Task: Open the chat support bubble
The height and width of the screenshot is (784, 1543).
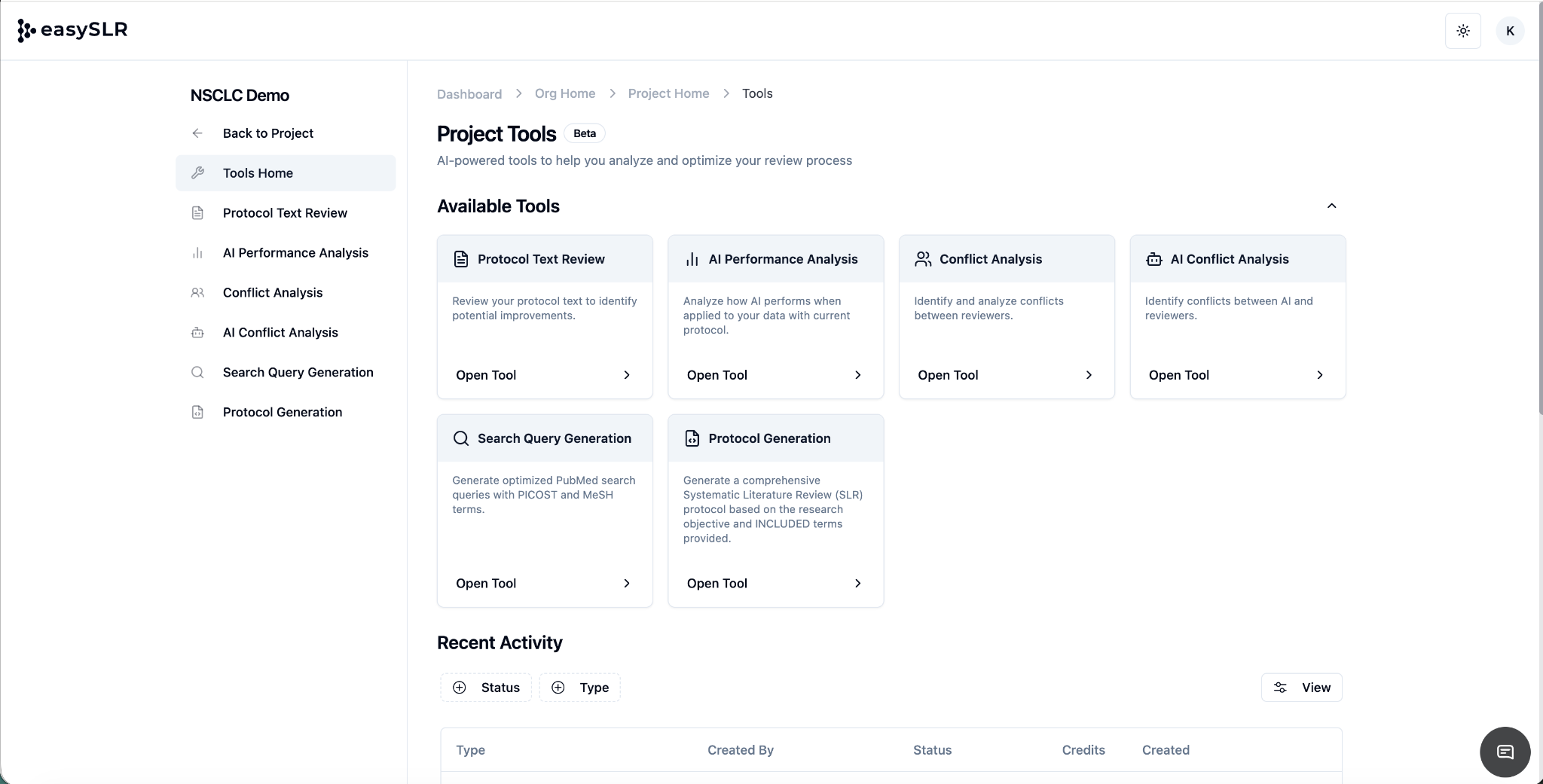Action: (1505, 752)
